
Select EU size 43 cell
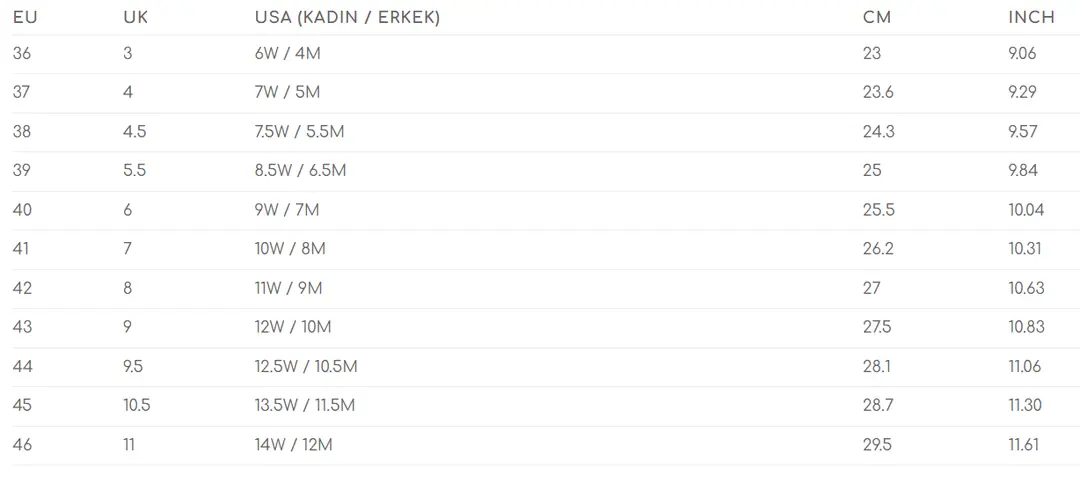[22, 327]
